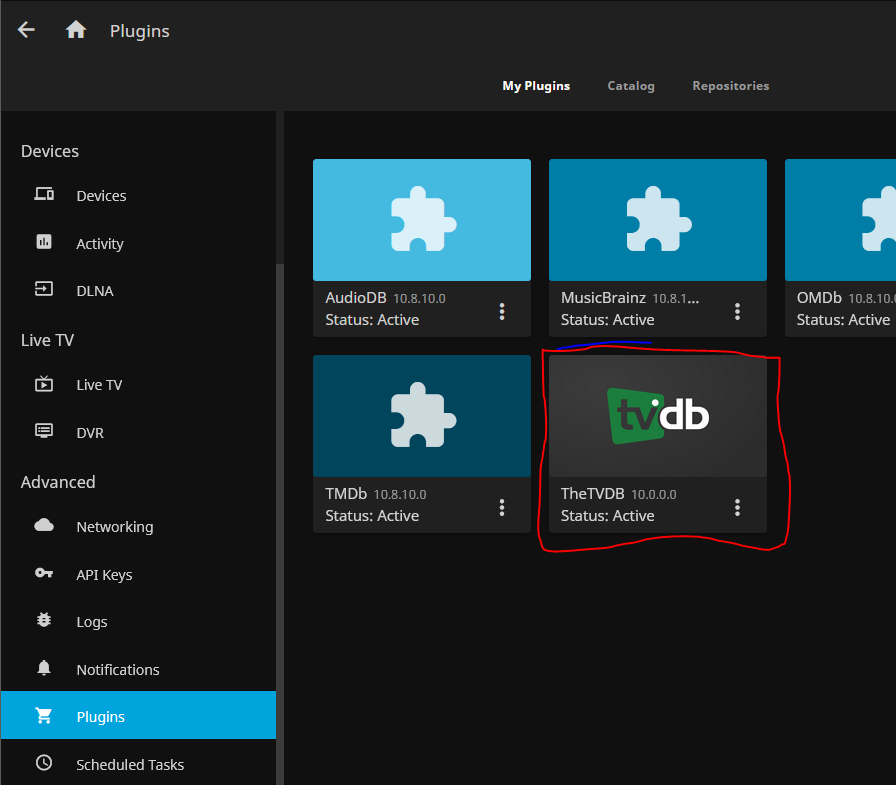This screenshot has width=896, height=785.
Task: Open the DVR settings page
Action: (90, 433)
